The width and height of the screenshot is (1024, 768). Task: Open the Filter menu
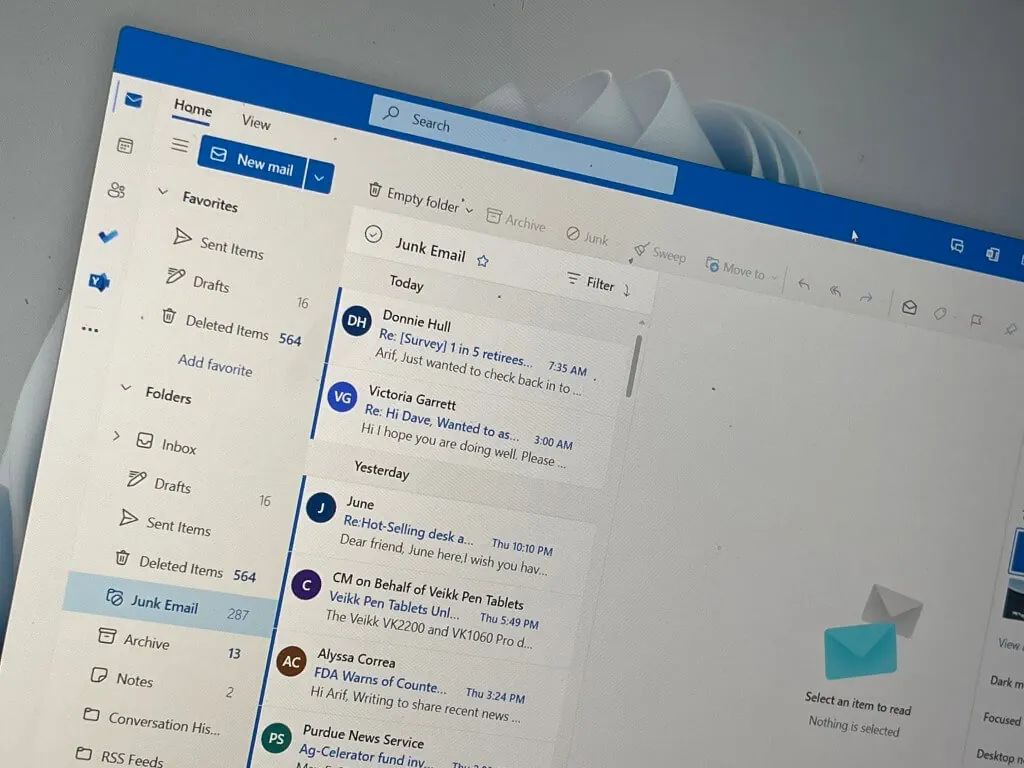[x=591, y=282]
